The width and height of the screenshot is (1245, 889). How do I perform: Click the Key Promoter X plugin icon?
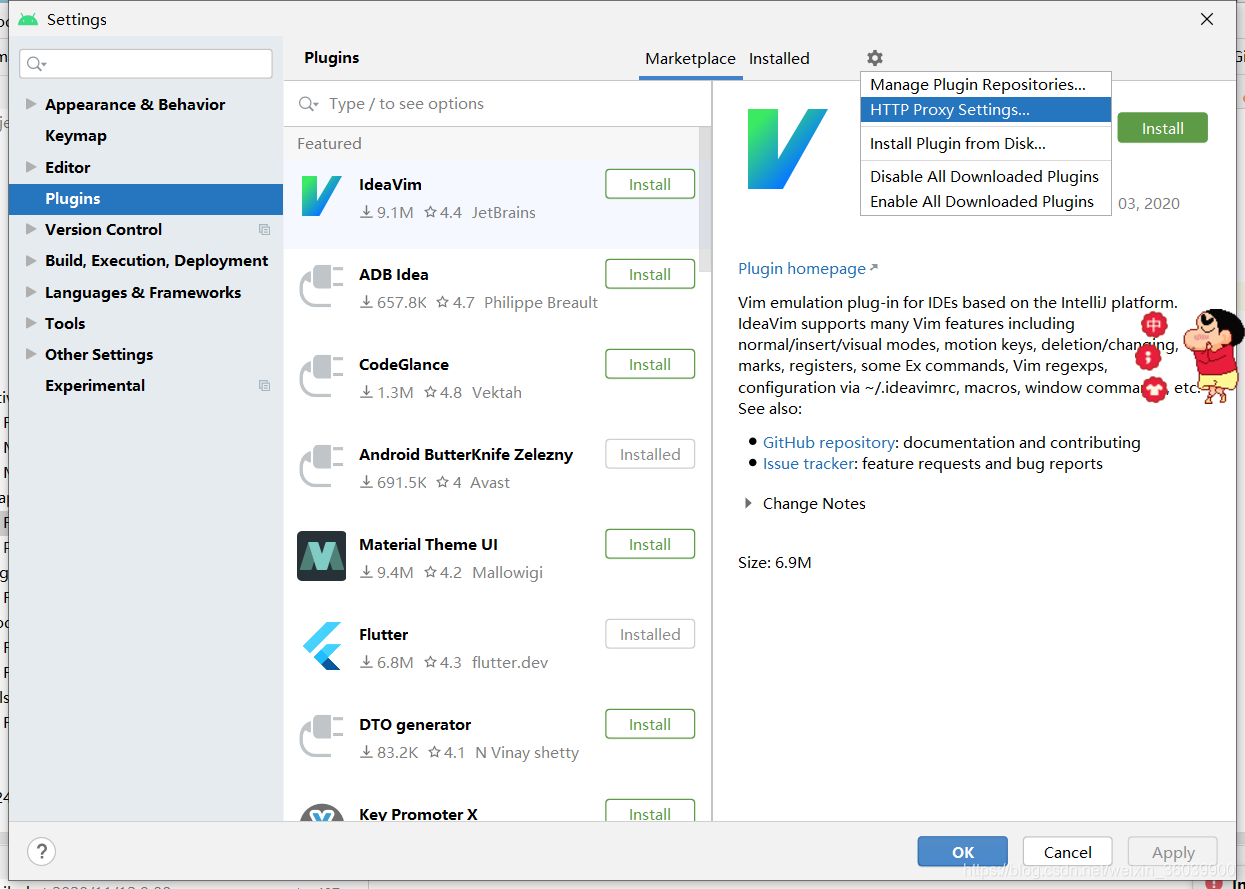pos(322,812)
